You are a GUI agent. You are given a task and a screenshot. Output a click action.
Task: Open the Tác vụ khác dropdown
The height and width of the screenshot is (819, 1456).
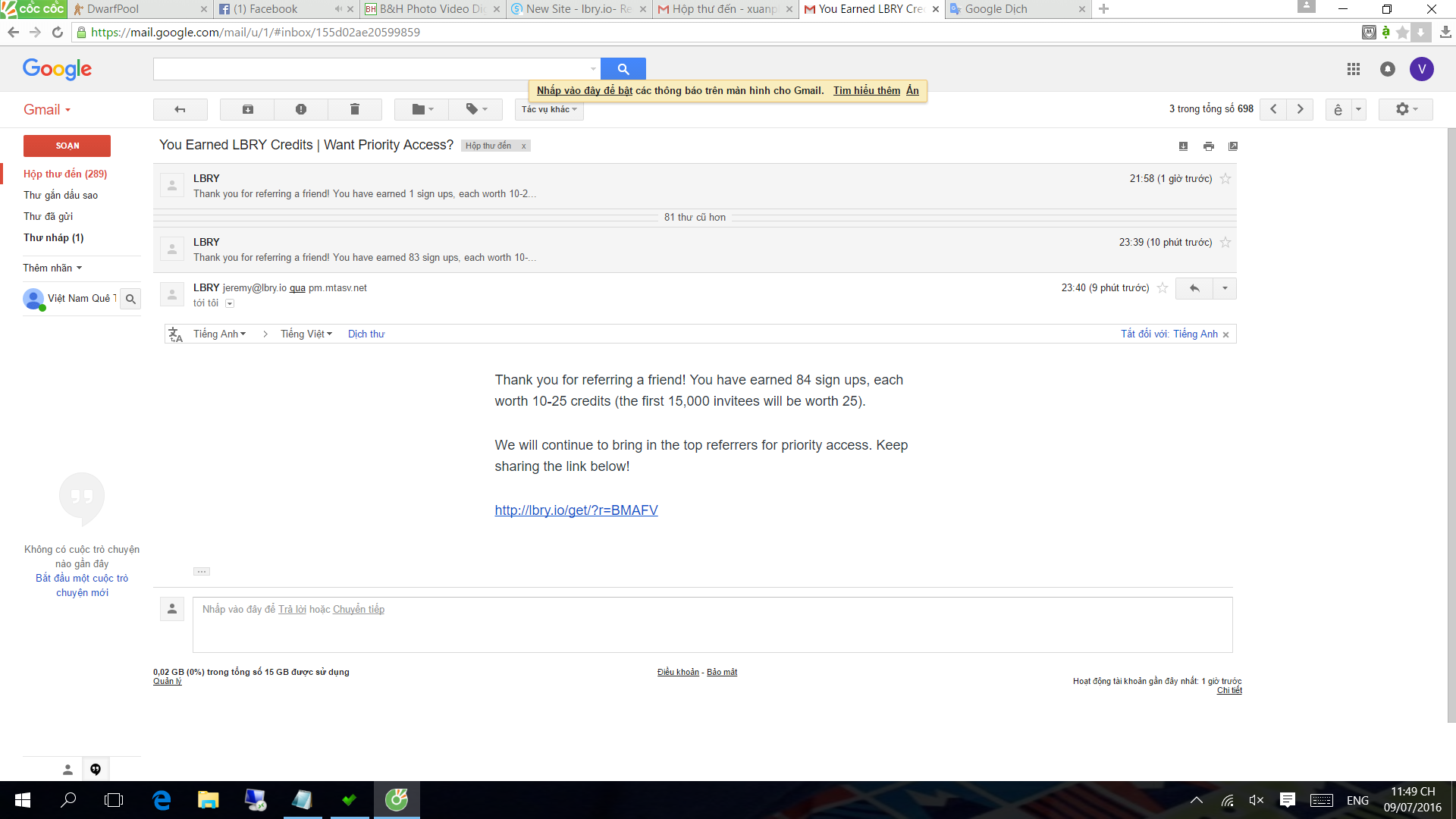(x=549, y=109)
